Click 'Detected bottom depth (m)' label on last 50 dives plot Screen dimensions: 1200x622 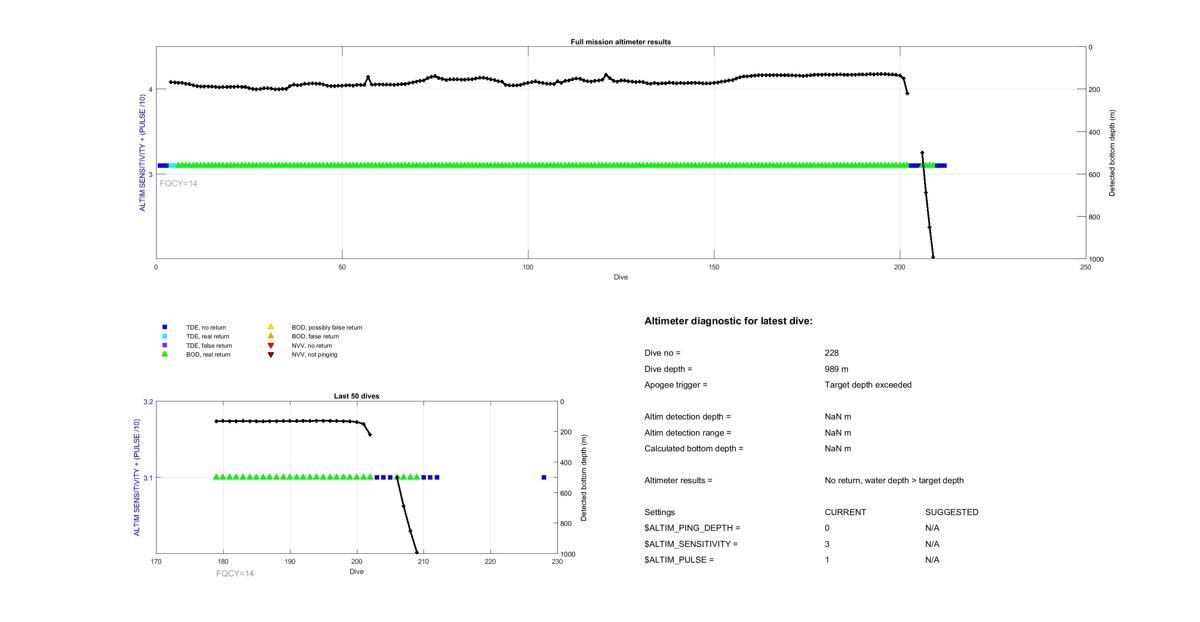[x=583, y=478]
